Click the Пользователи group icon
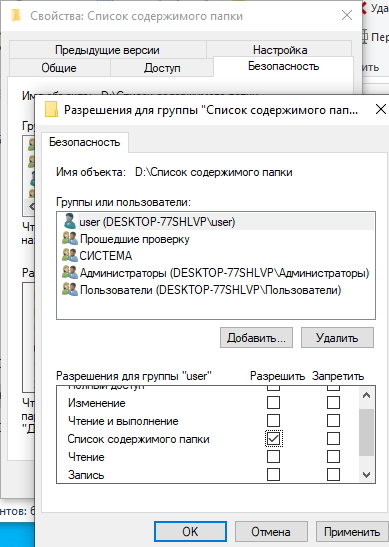 (70, 289)
